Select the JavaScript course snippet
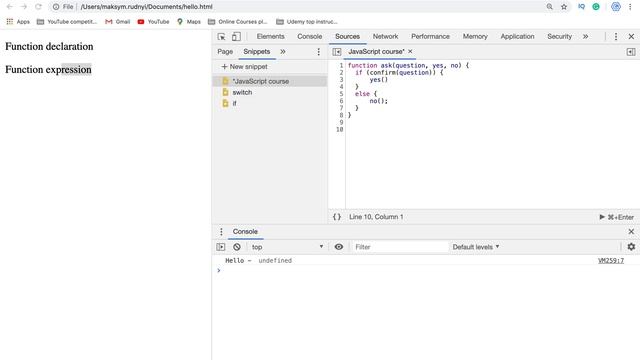This screenshot has width=640, height=360. [270, 81]
